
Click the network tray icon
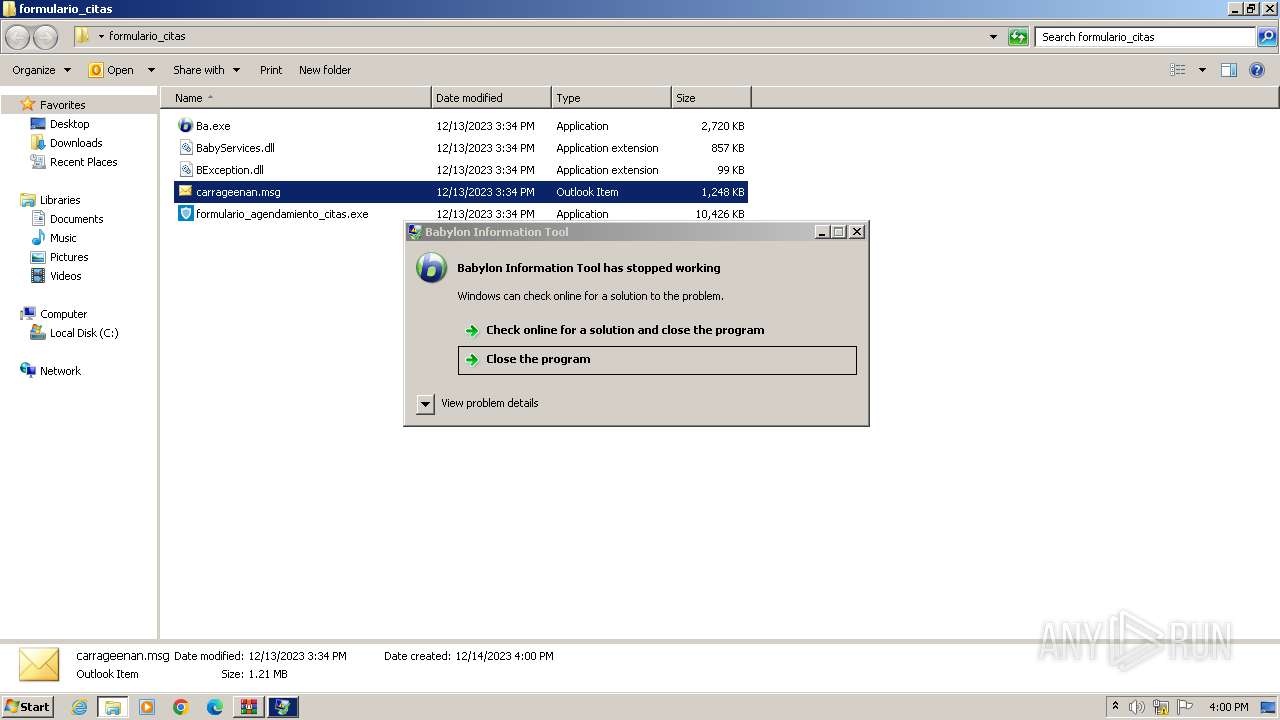(x=1161, y=707)
